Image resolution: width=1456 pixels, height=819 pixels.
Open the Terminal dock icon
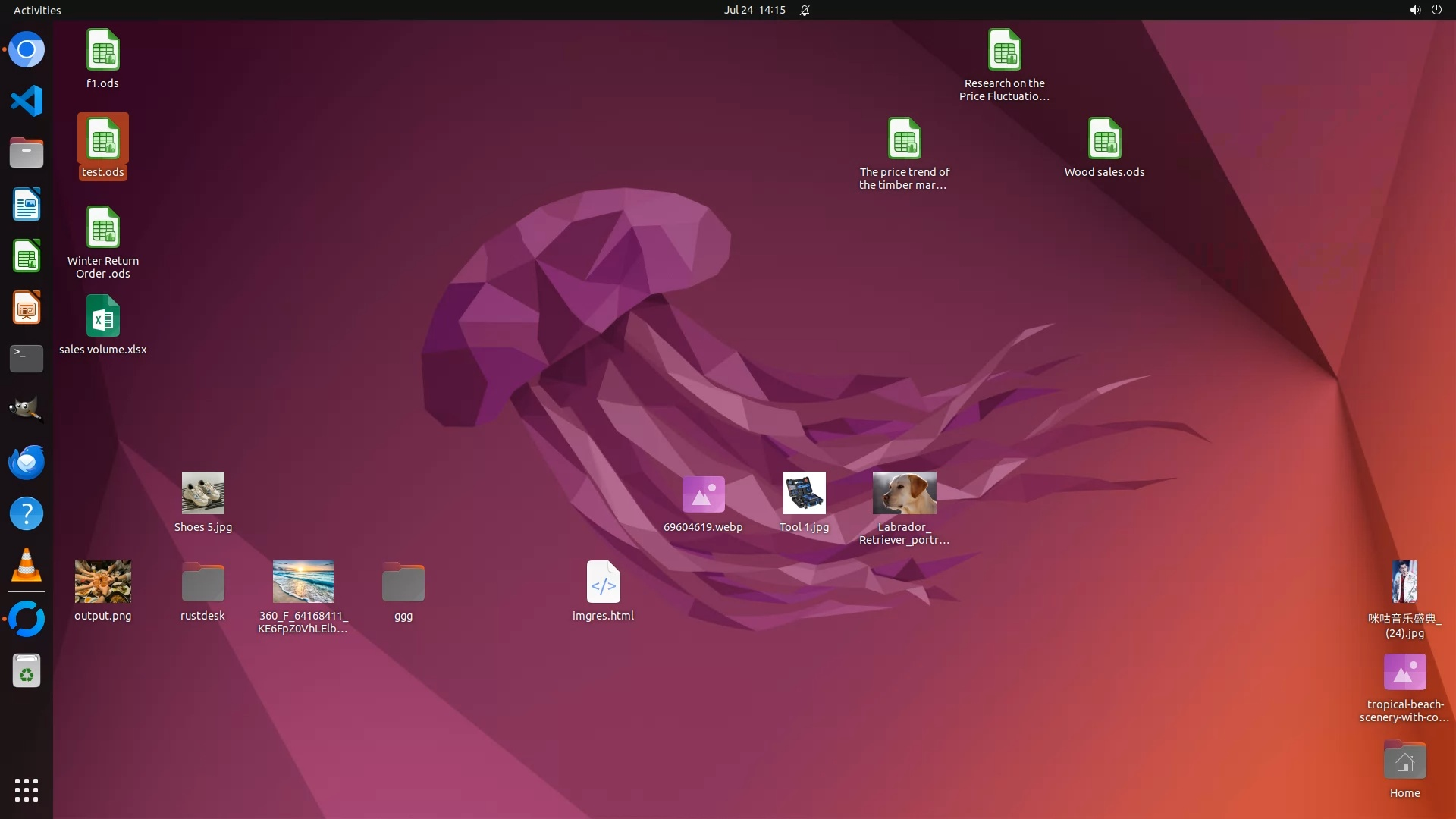(x=27, y=358)
